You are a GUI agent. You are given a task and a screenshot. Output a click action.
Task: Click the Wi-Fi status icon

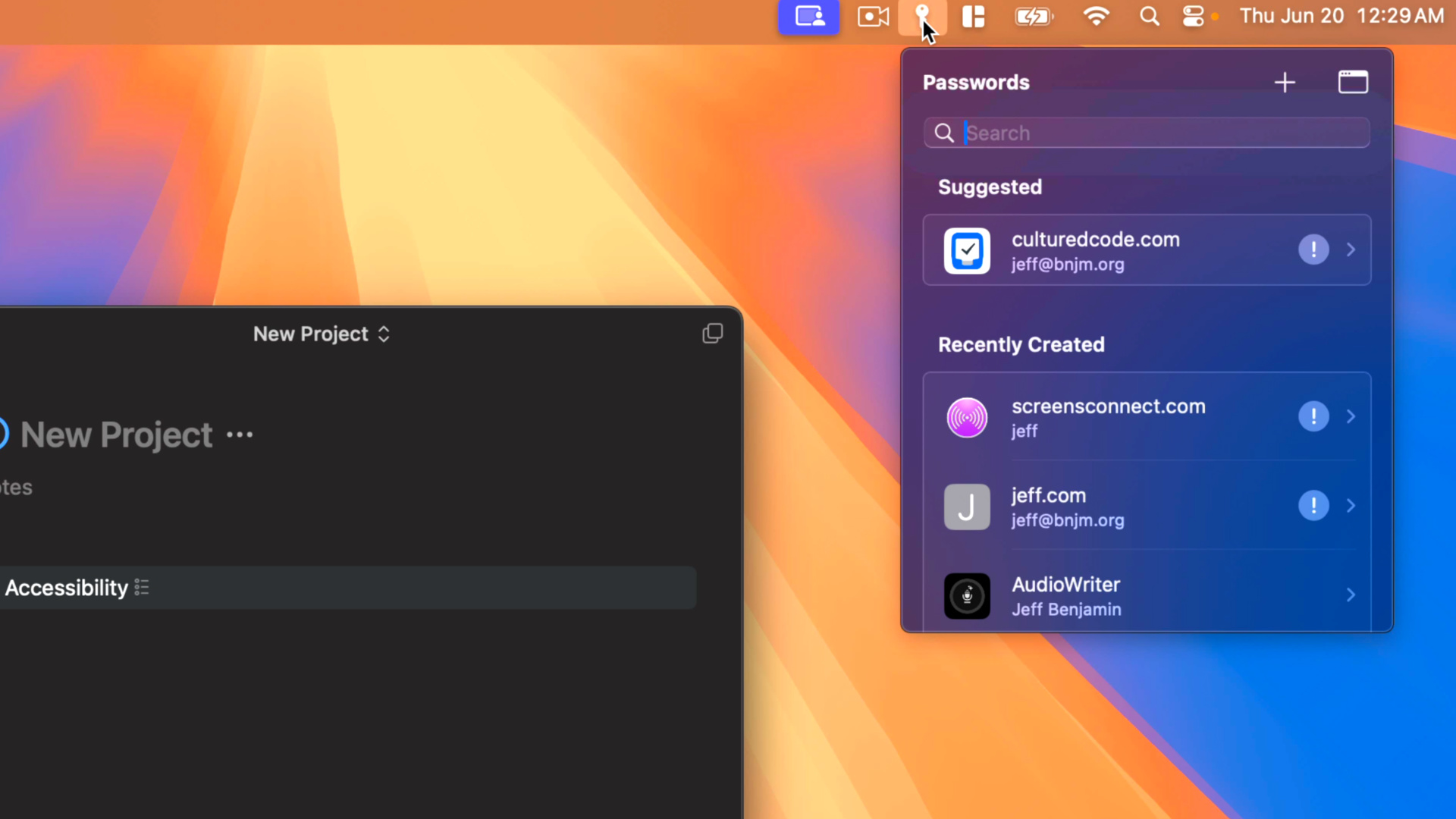(1096, 16)
